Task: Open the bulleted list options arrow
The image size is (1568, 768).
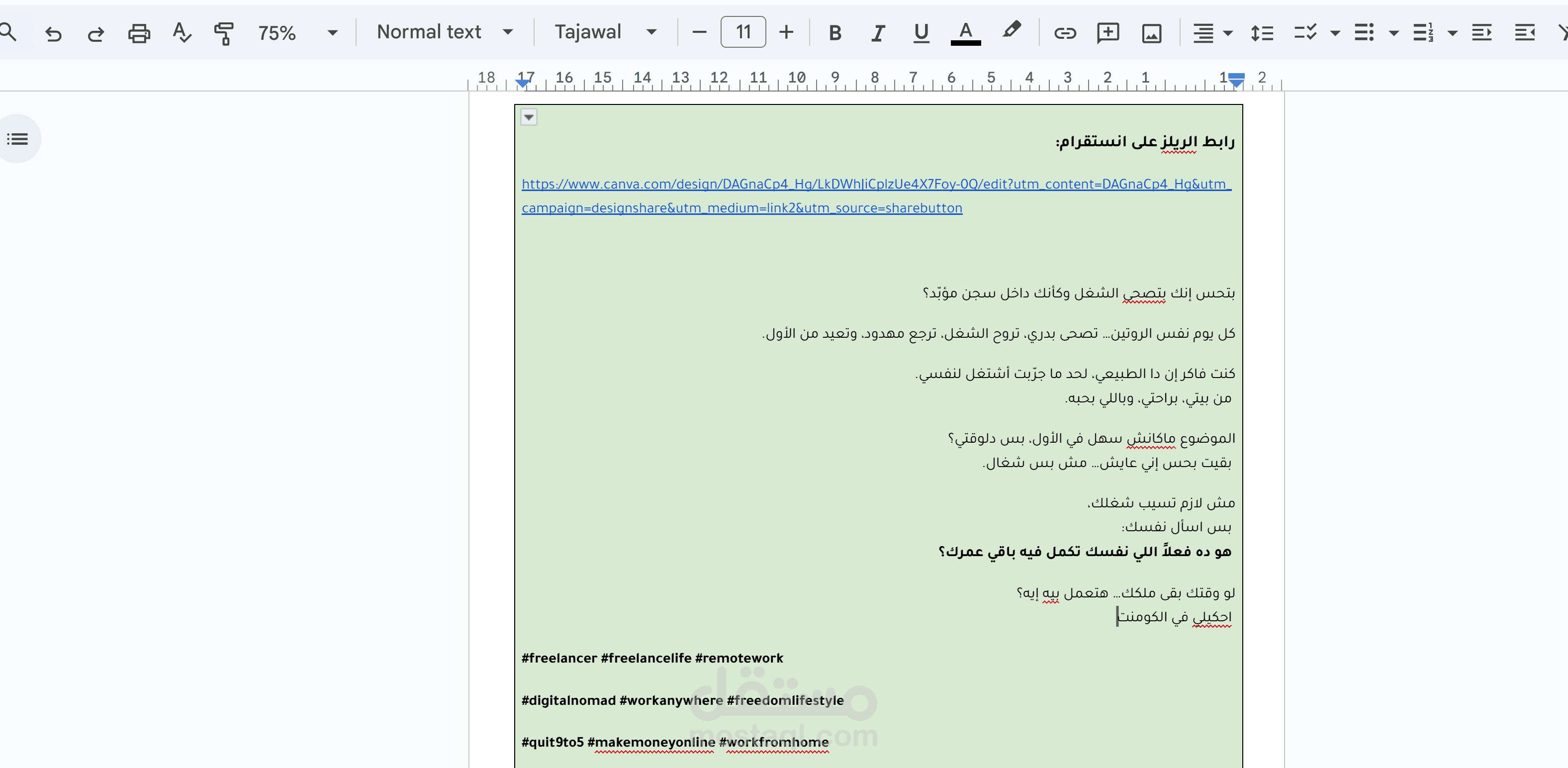Action: (x=1393, y=33)
